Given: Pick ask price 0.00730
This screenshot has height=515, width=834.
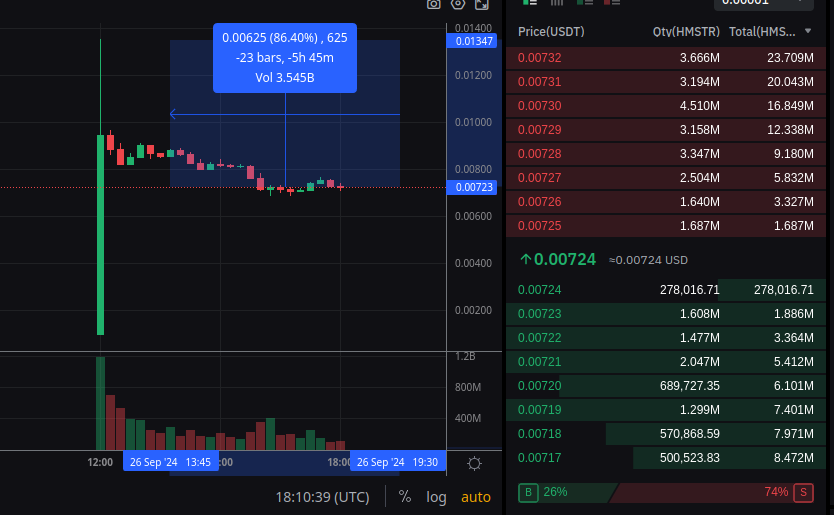Looking at the screenshot, I should click(x=539, y=105).
